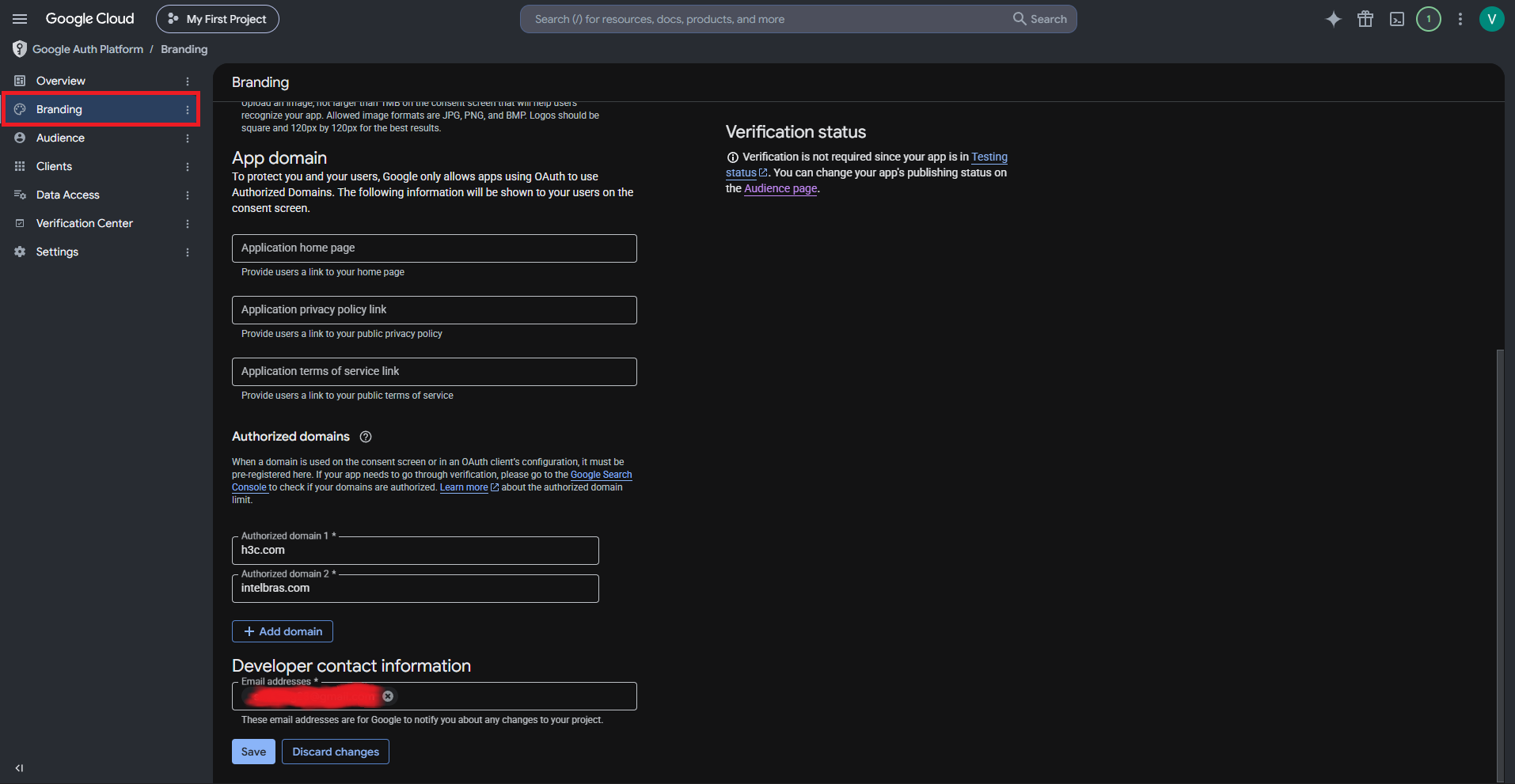Open Data Access item's three-dot menu
1515x784 pixels.
(x=188, y=195)
